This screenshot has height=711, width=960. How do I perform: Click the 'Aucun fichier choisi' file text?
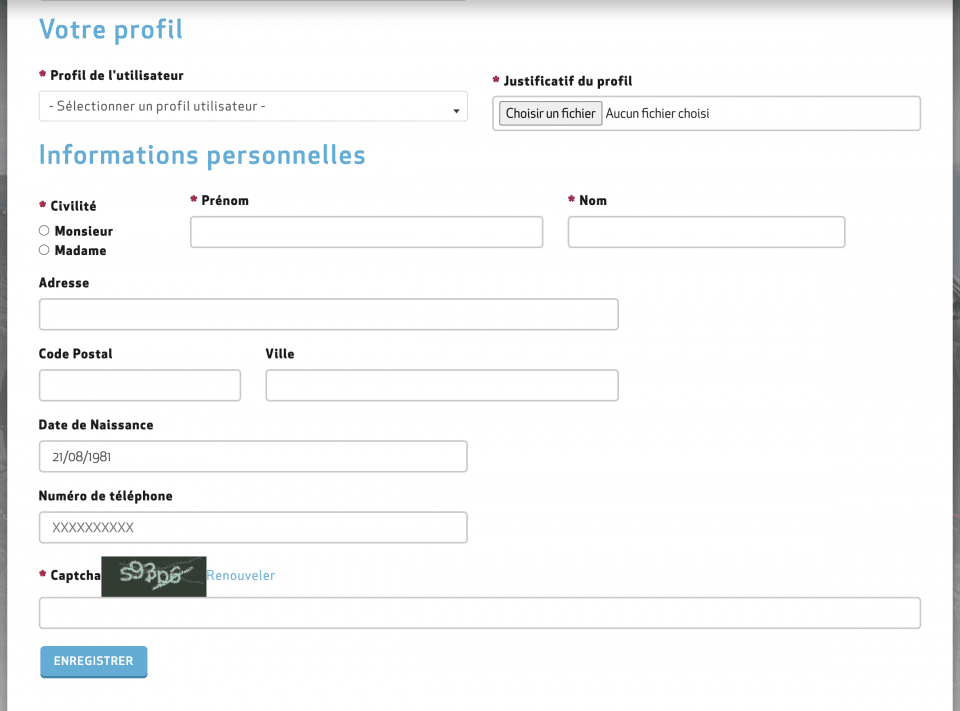click(657, 113)
